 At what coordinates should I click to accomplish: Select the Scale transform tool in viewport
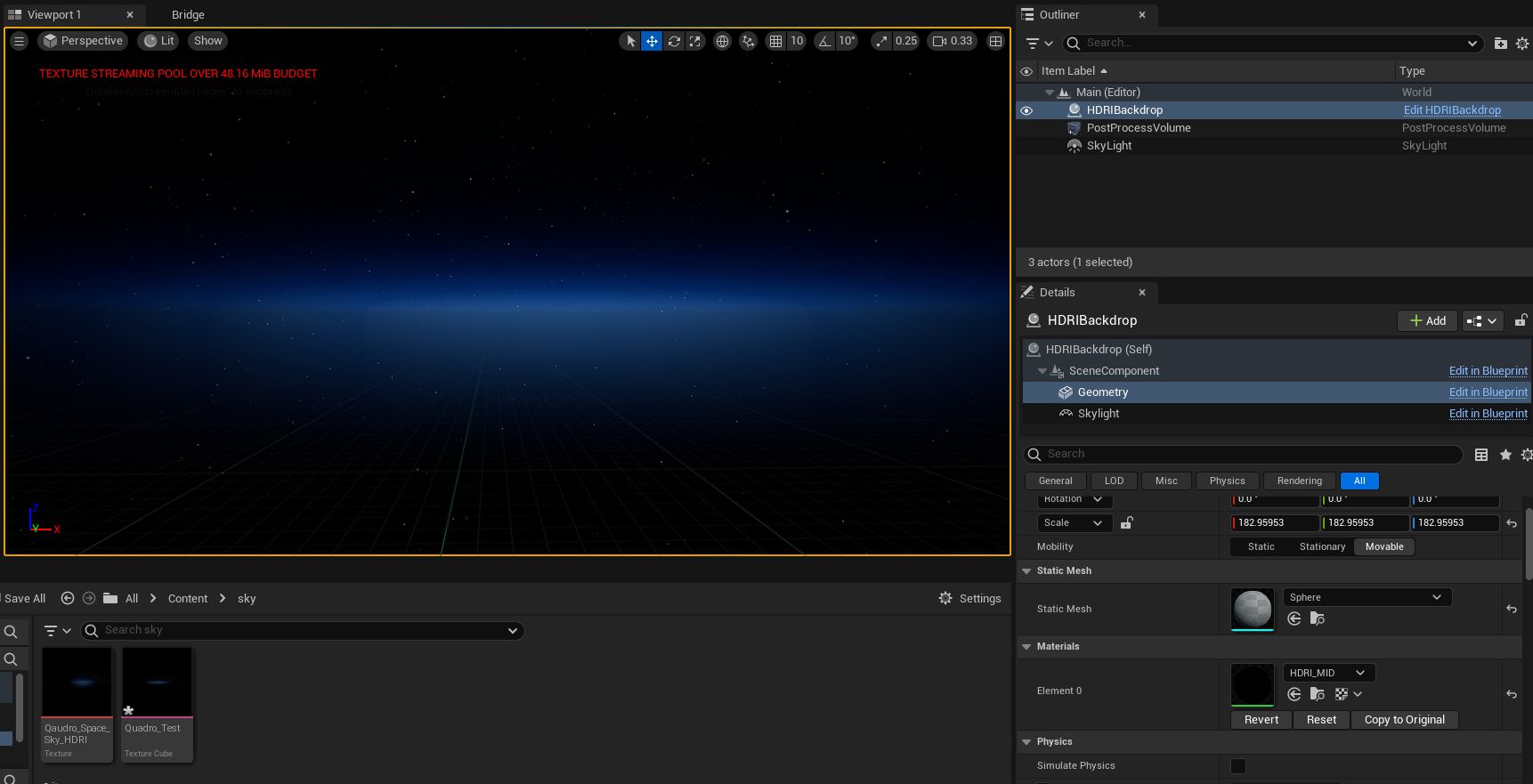(695, 41)
